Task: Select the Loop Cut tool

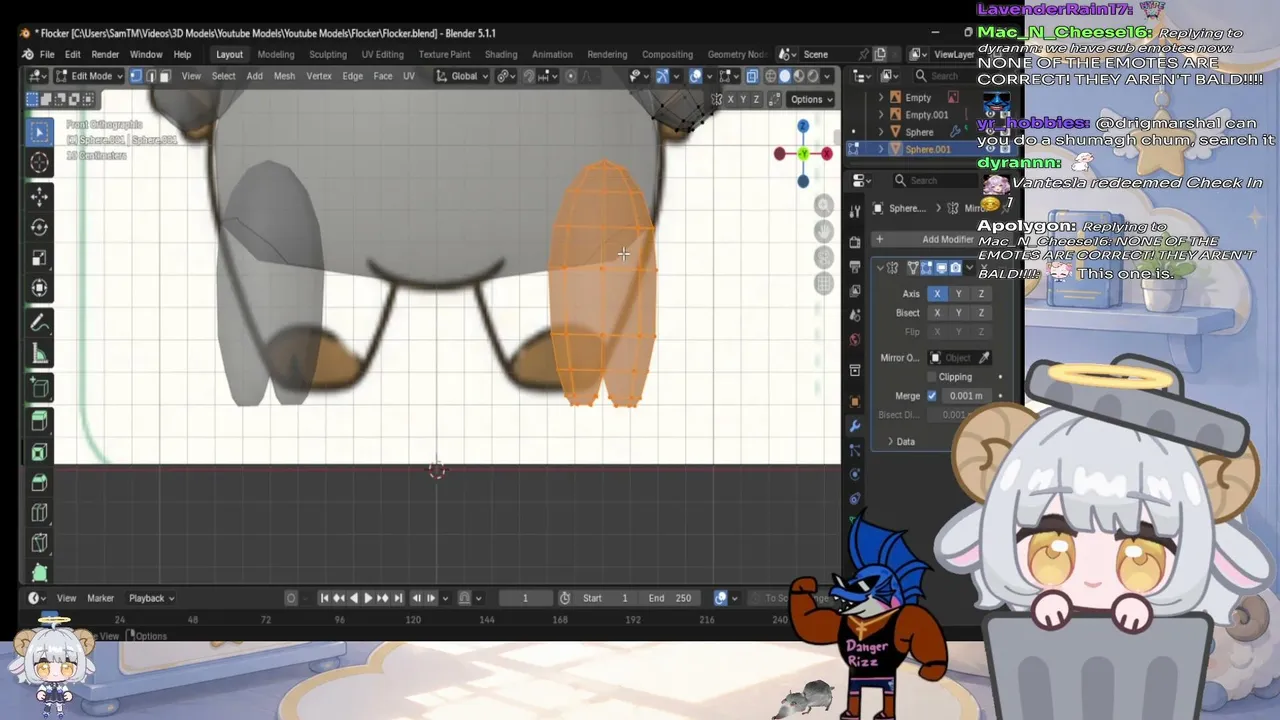Action: pyautogui.click(x=40, y=513)
